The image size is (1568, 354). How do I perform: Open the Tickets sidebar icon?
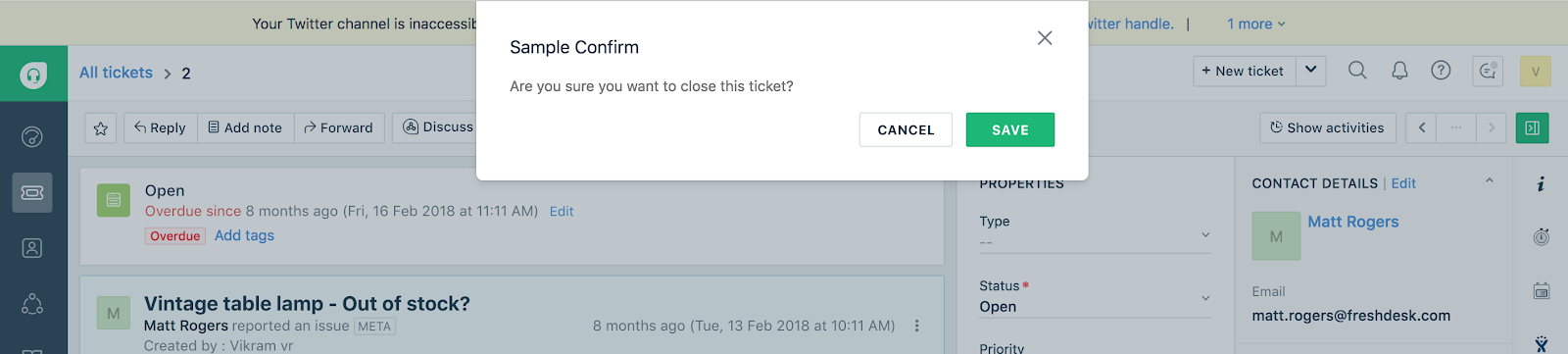point(32,192)
